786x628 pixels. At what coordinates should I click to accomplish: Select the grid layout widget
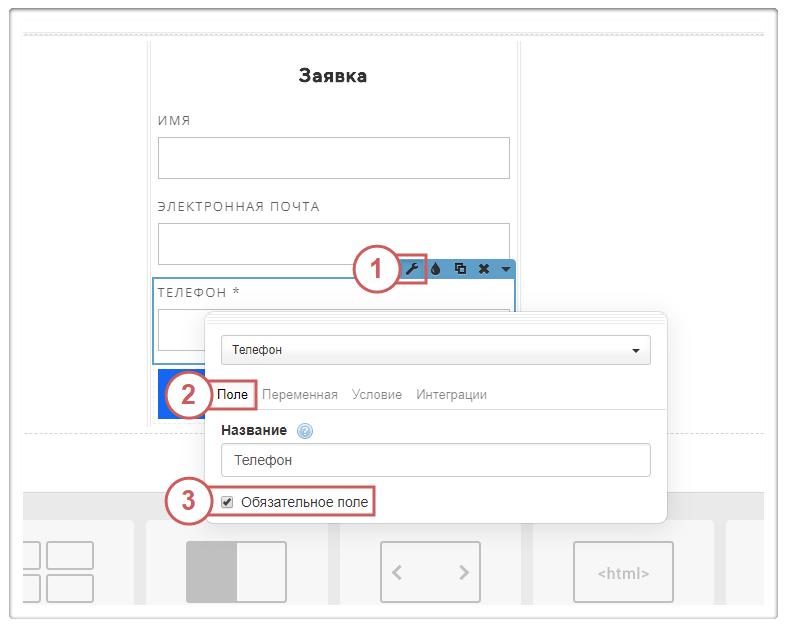click(x=57, y=572)
